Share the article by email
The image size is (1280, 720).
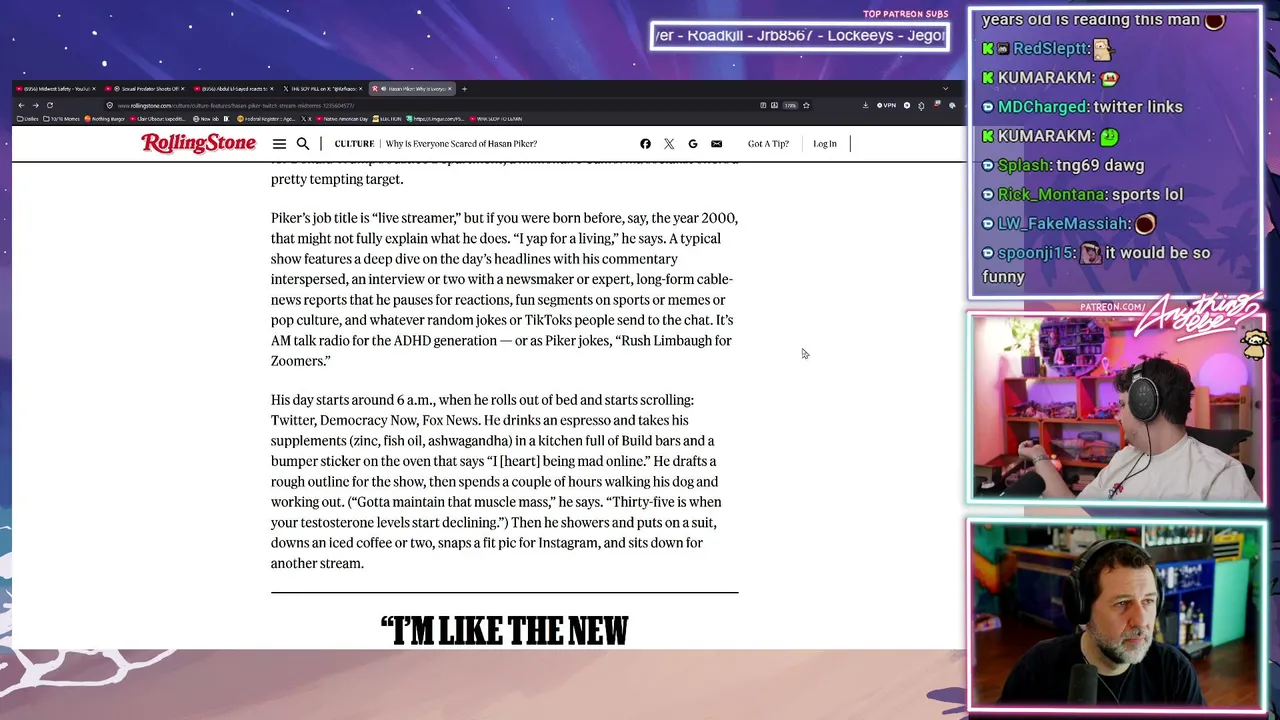(x=716, y=144)
